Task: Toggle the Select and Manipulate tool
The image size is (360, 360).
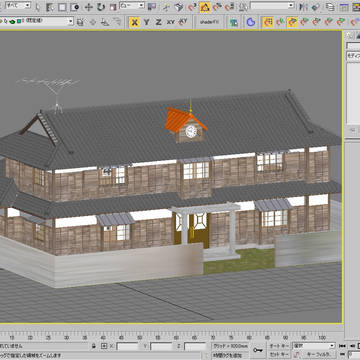Action: coord(166,6)
